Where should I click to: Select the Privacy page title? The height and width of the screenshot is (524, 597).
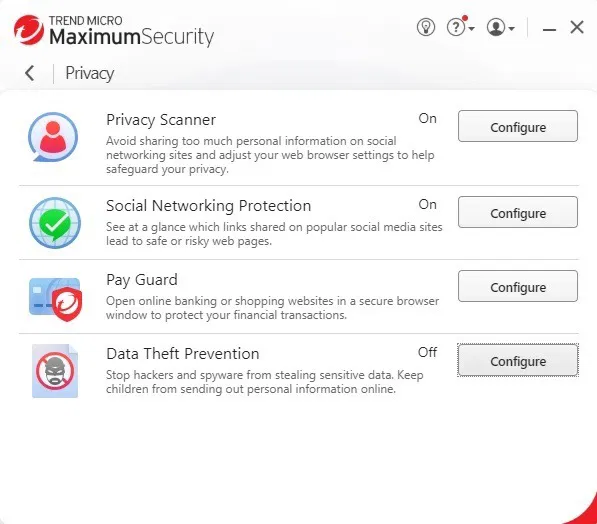tap(89, 73)
